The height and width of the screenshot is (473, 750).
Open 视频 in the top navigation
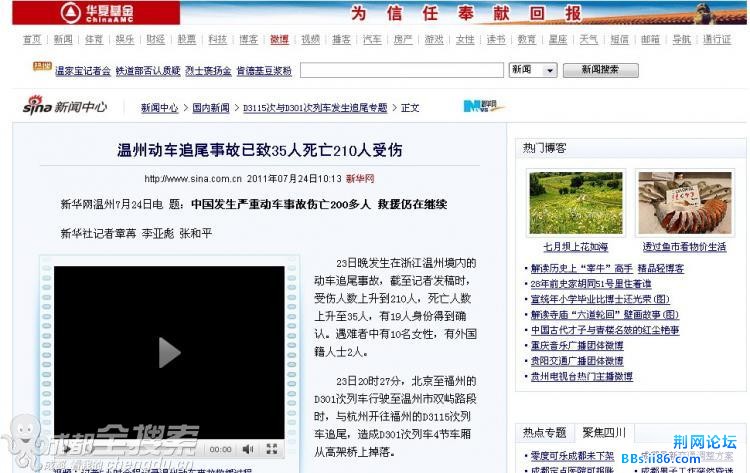[x=310, y=40]
